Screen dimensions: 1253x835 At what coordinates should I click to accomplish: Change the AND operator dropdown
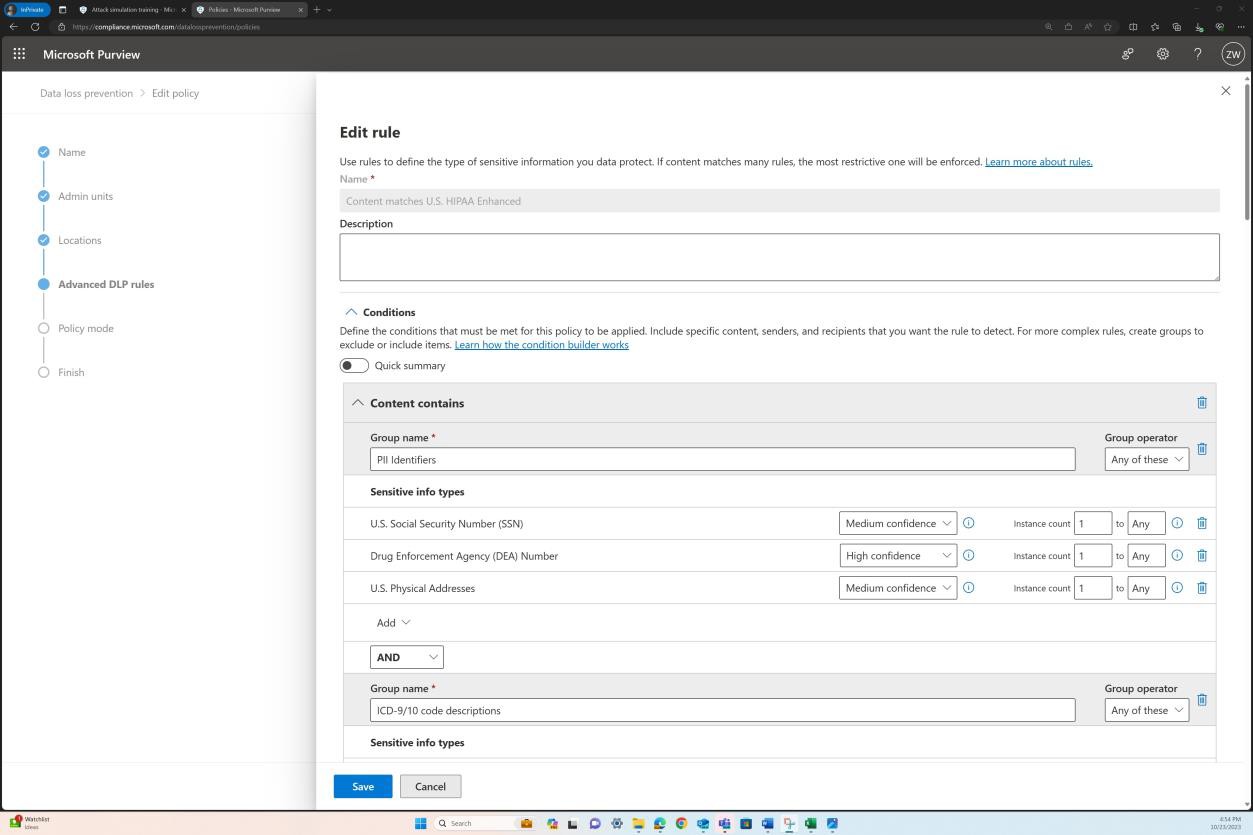tap(406, 657)
